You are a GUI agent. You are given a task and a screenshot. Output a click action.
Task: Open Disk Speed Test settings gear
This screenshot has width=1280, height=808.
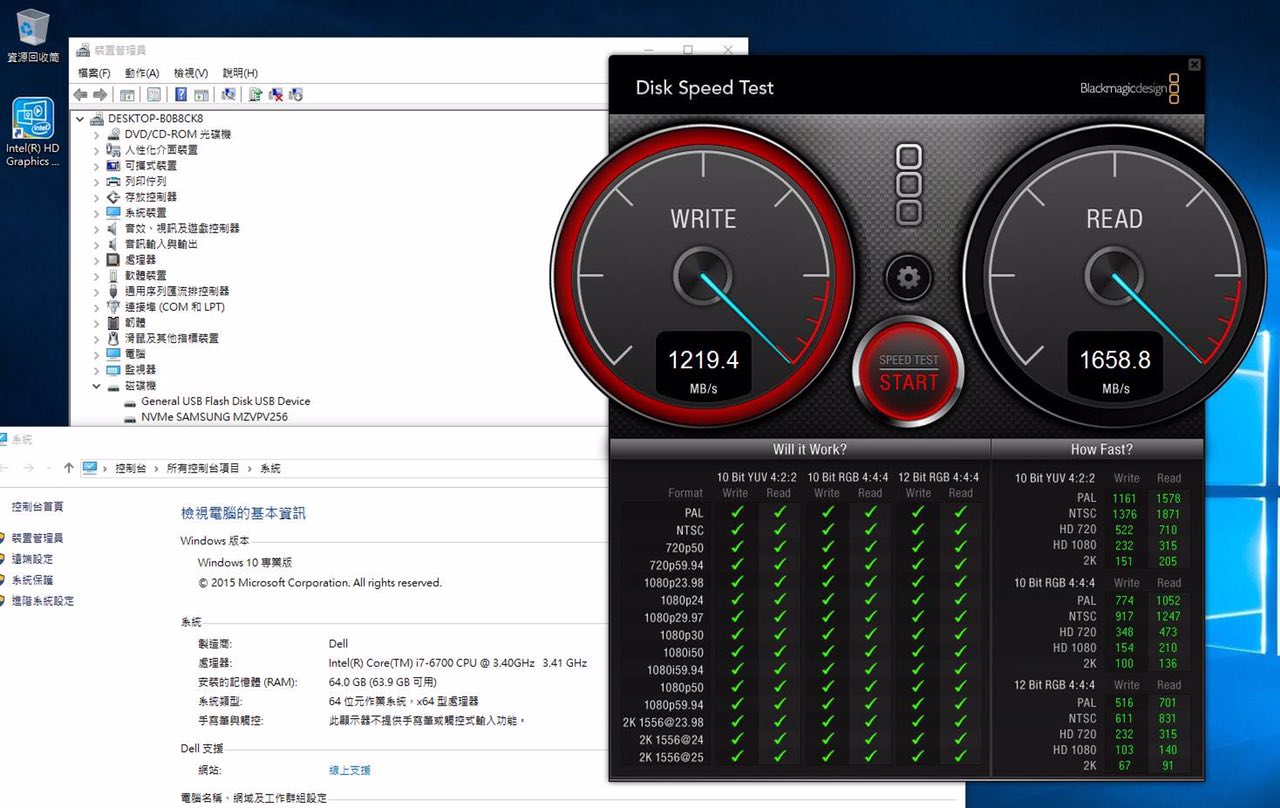click(x=908, y=277)
